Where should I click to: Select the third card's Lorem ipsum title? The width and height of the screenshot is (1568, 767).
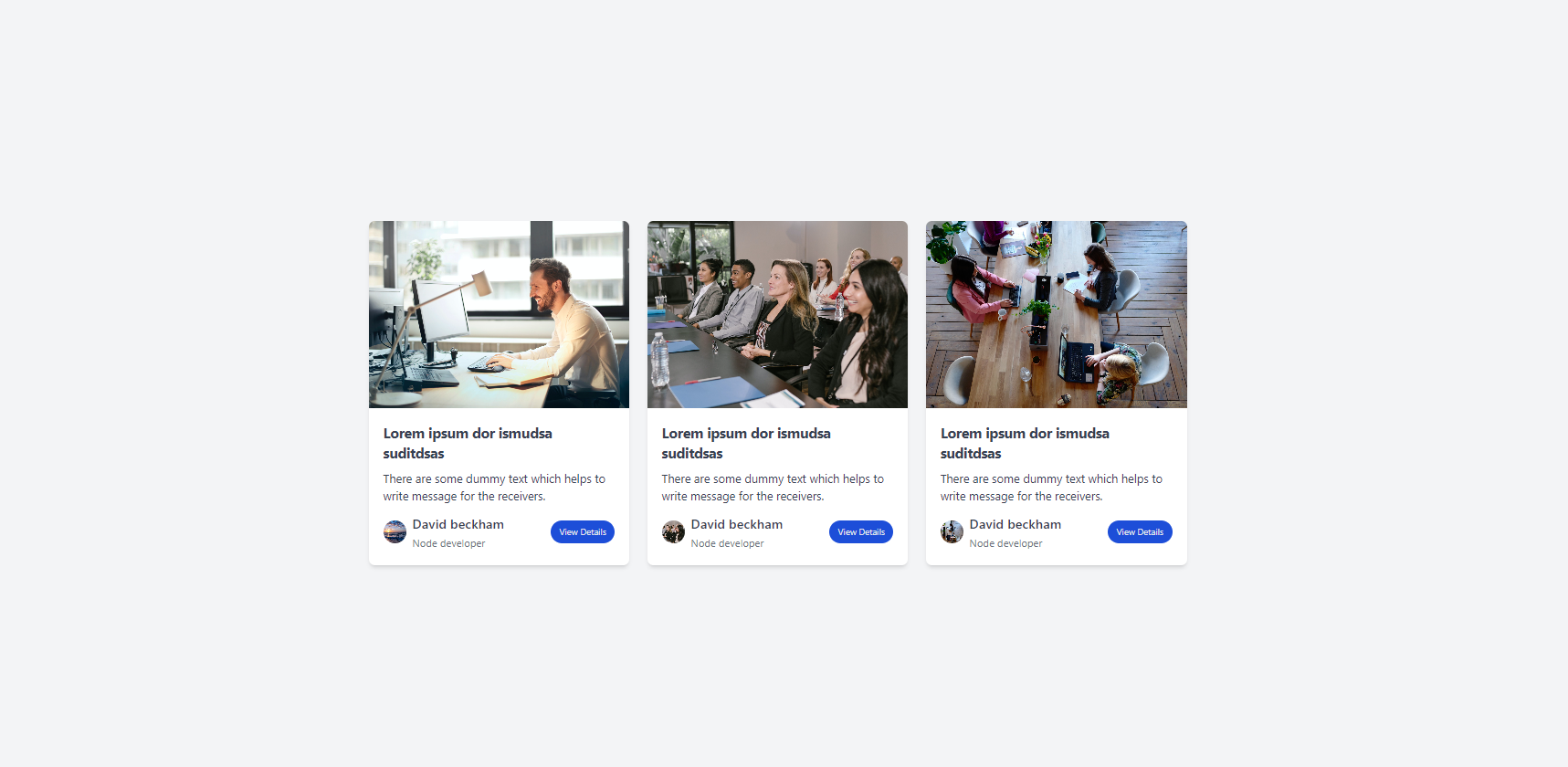pos(1025,444)
